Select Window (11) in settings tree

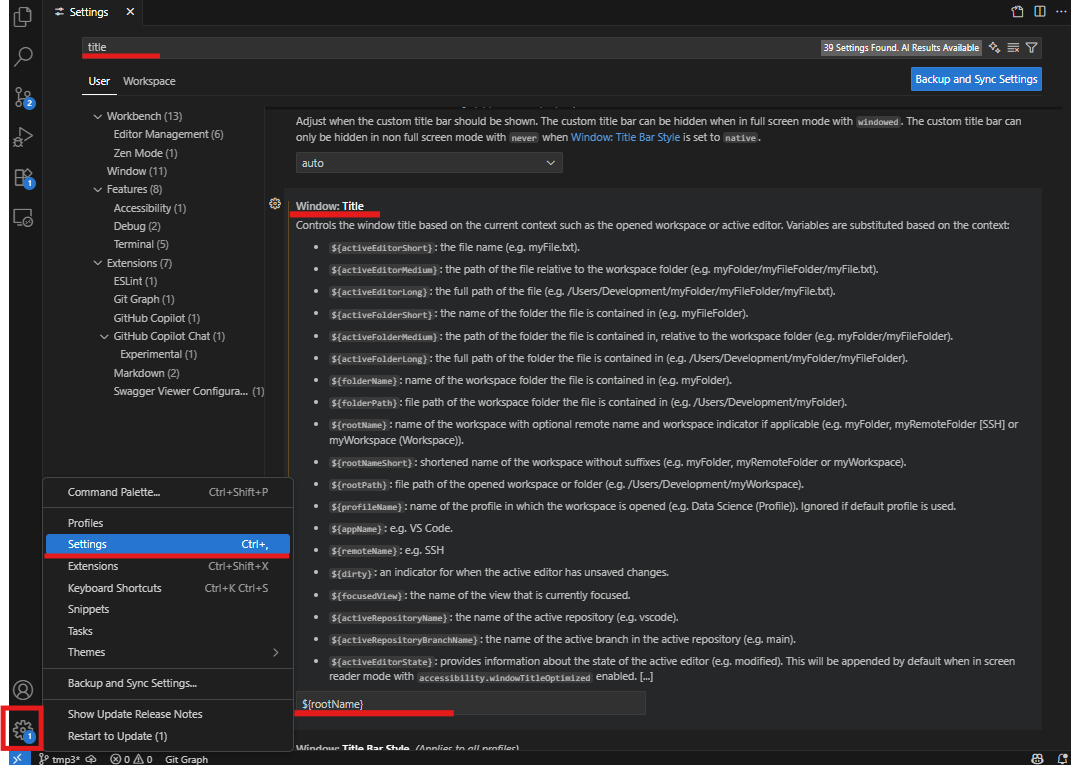137,171
